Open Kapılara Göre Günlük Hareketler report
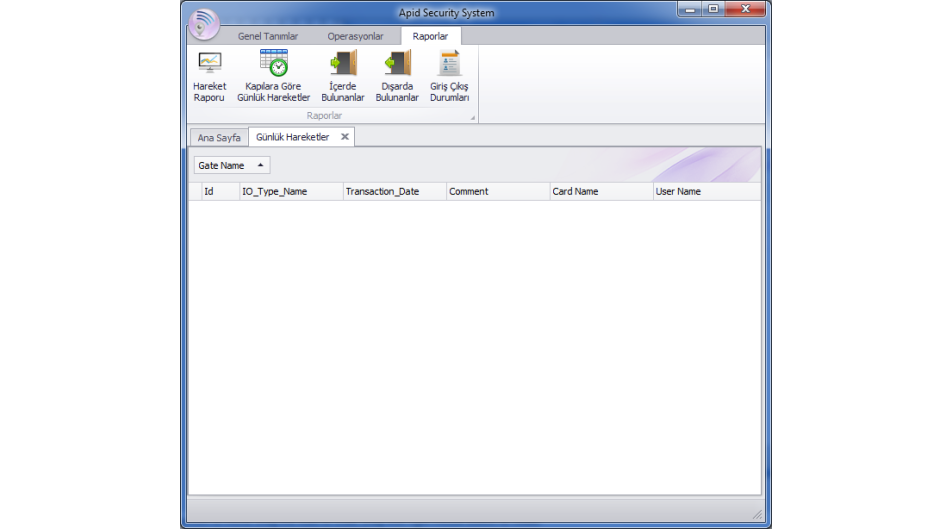Screen dimensions: 940x529 (x=273, y=76)
